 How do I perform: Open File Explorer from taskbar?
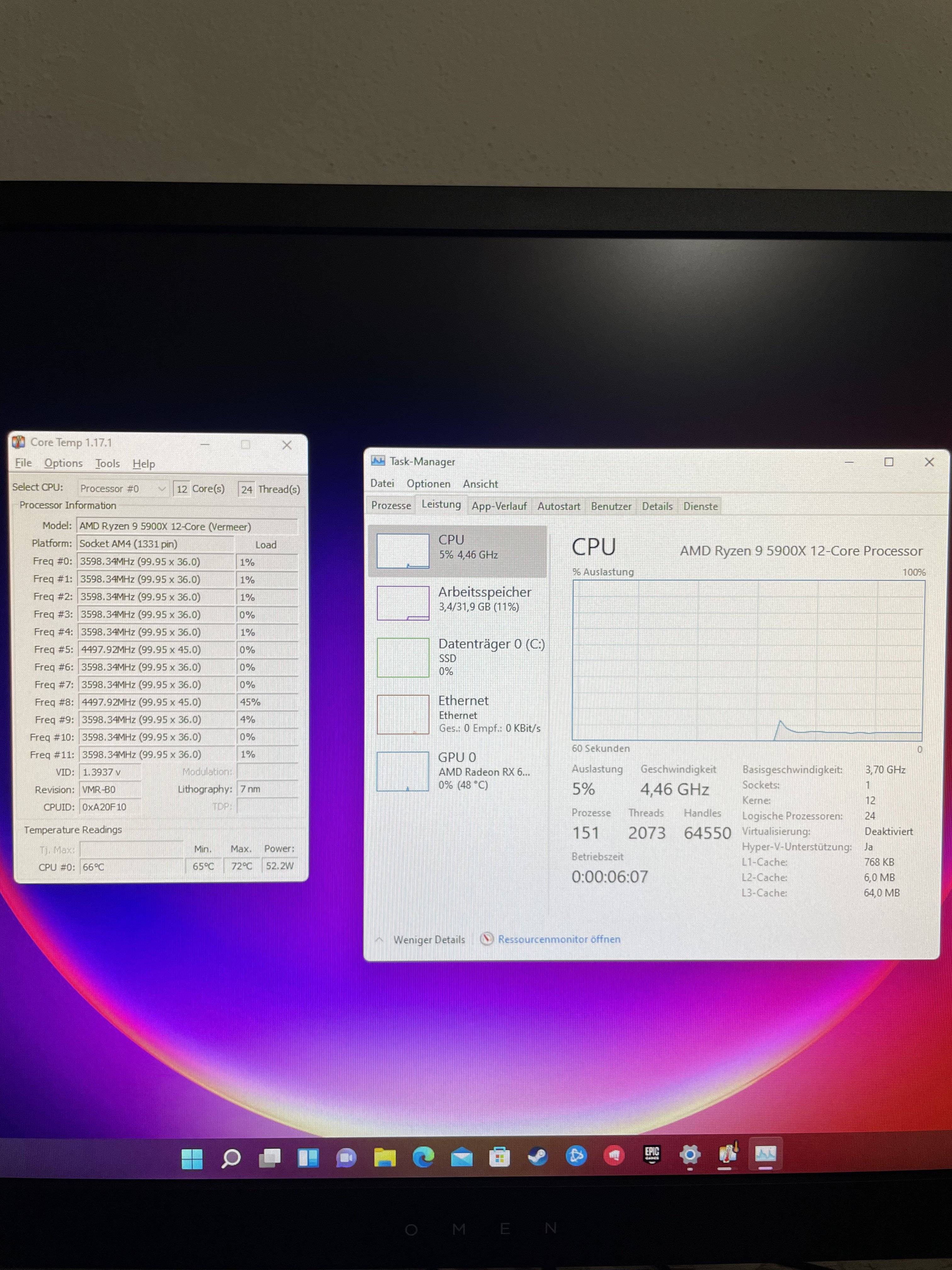(384, 1158)
